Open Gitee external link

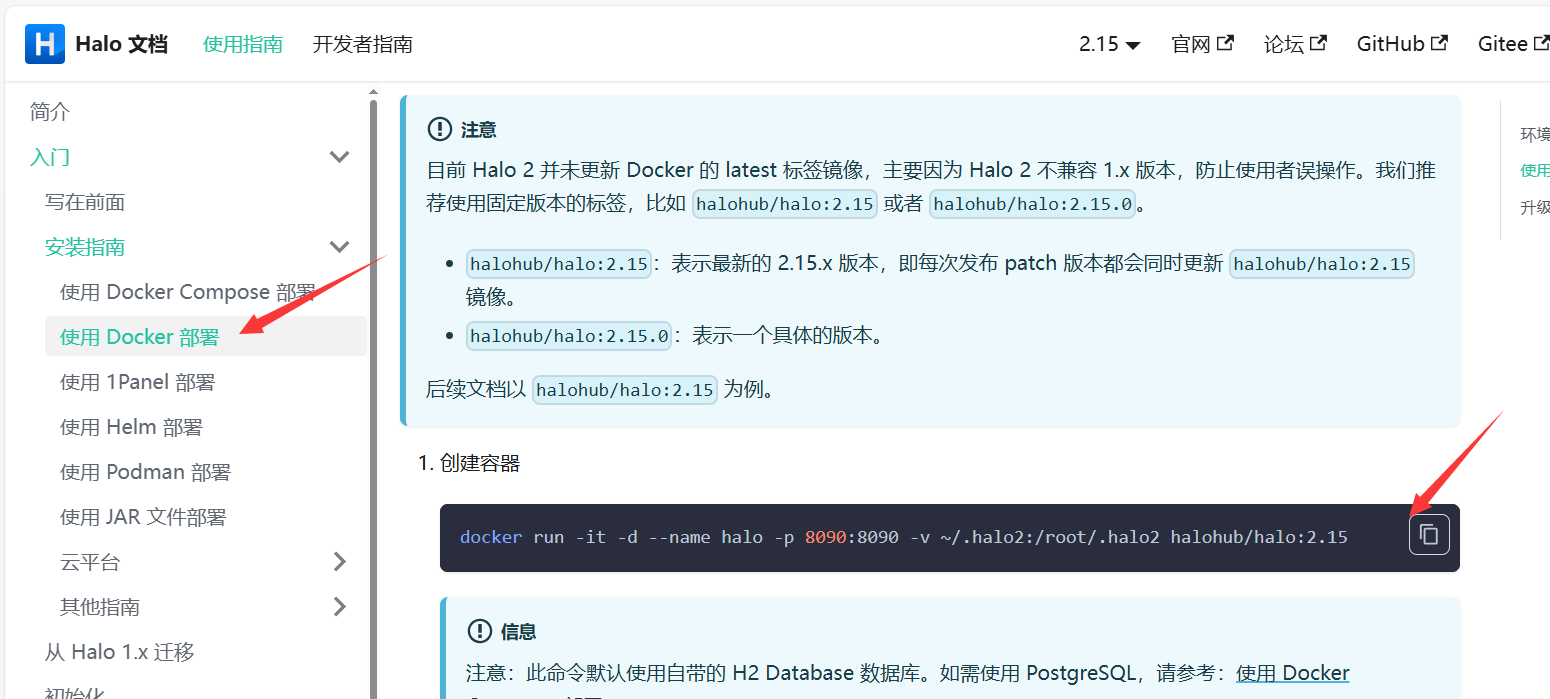point(1513,44)
